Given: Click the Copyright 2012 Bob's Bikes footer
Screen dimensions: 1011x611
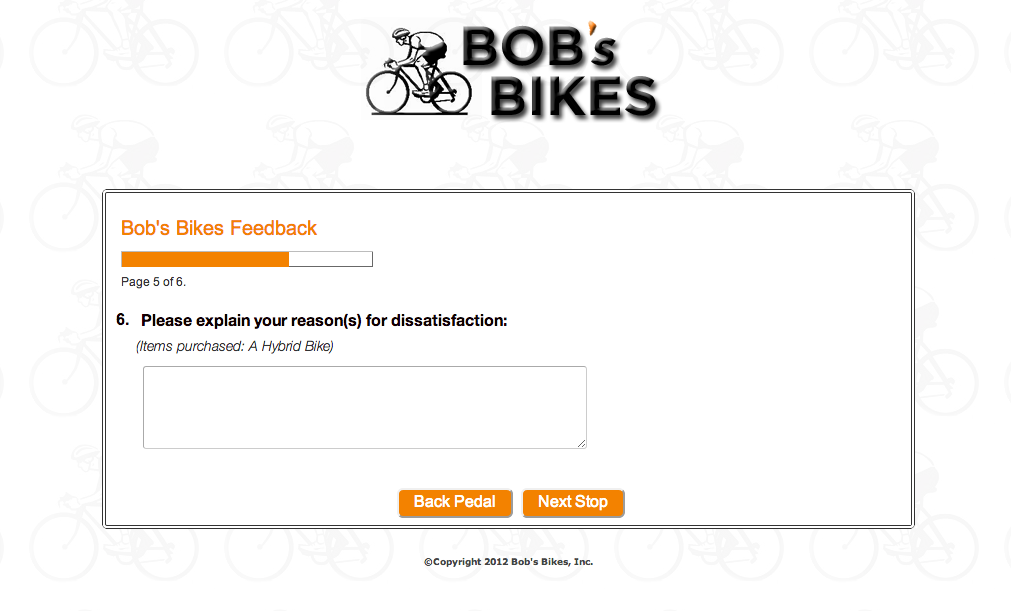Looking at the screenshot, I should pos(509,561).
